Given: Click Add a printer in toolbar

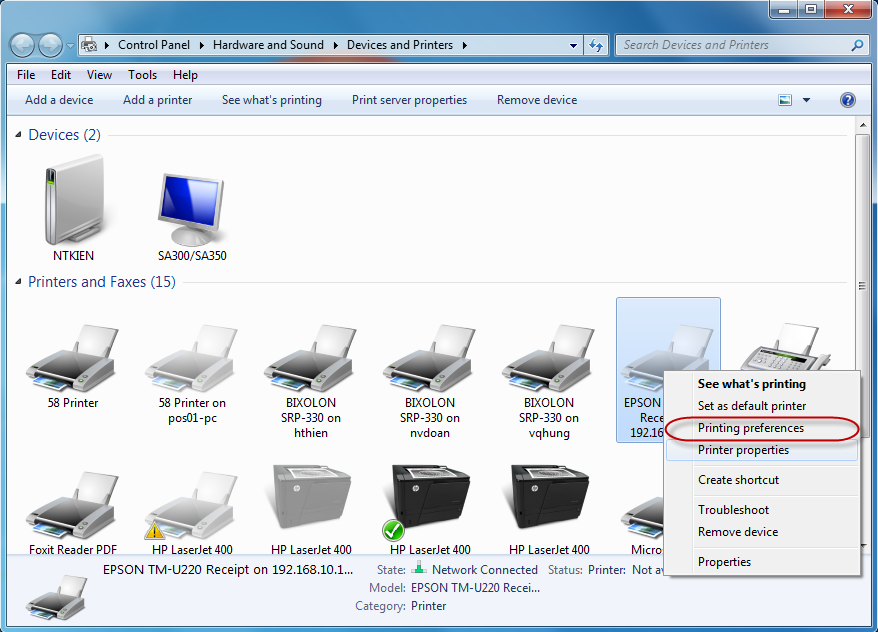Looking at the screenshot, I should (x=157, y=100).
